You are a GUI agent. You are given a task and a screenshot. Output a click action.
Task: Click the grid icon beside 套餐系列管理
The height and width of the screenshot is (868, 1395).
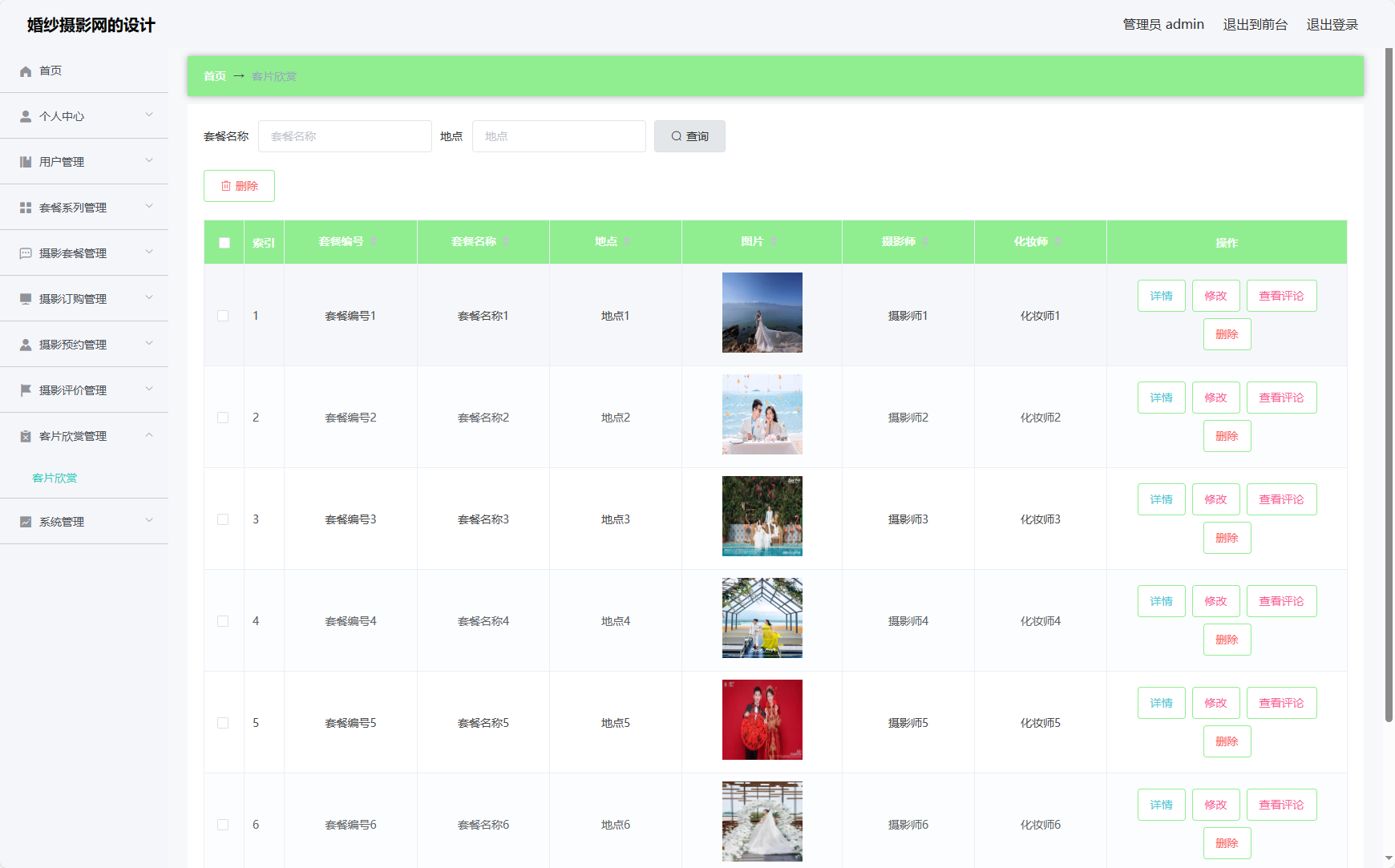coord(25,207)
